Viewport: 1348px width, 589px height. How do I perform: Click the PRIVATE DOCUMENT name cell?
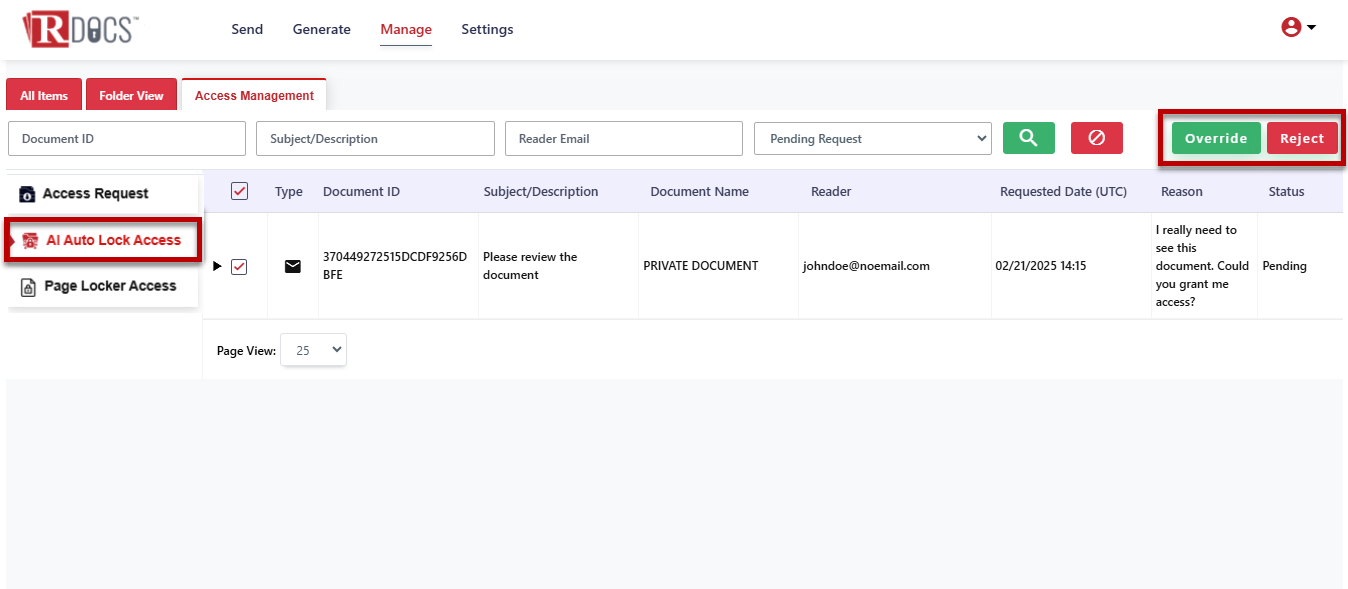(701, 266)
